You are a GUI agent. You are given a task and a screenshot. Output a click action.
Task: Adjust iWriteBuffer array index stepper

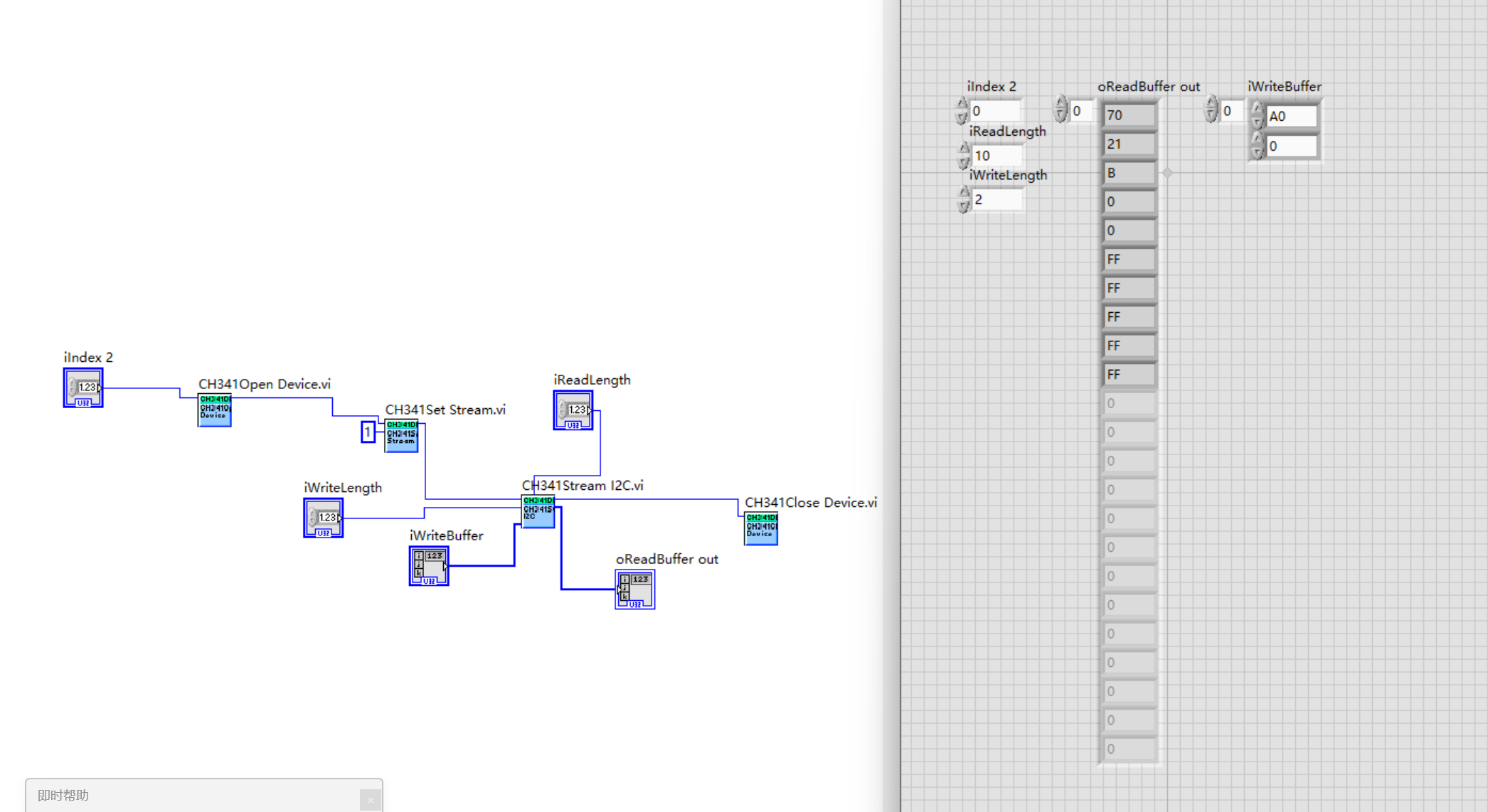1211,109
